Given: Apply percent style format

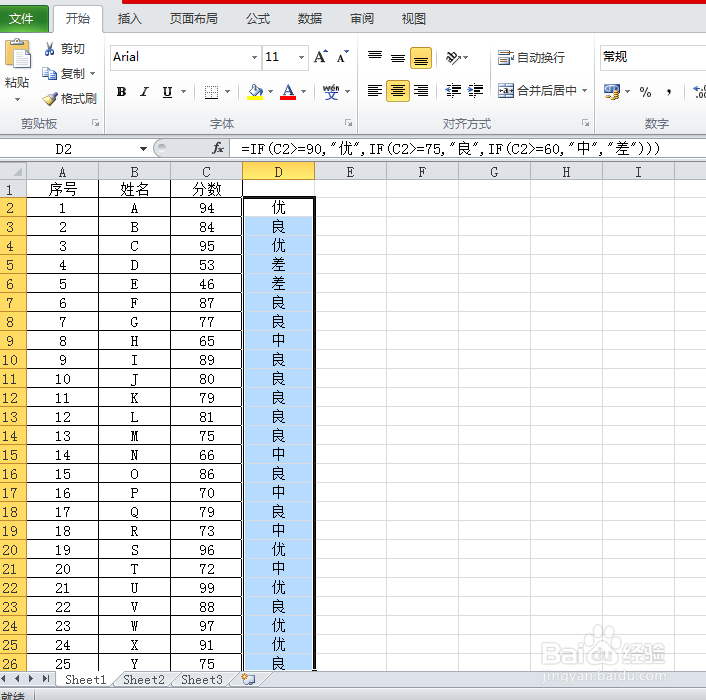Looking at the screenshot, I should [645, 92].
